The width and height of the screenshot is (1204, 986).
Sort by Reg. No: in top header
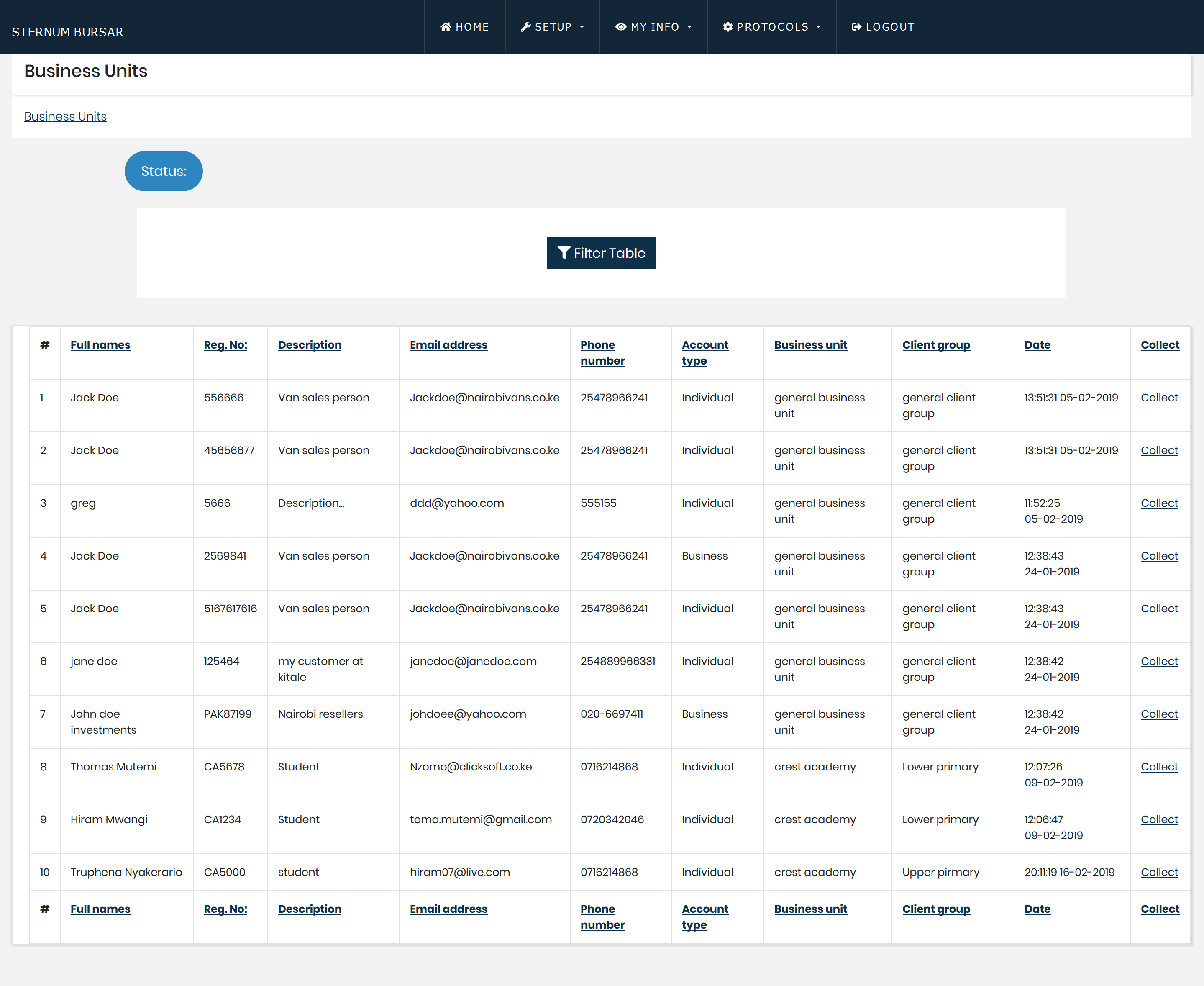tap(225, 345)
